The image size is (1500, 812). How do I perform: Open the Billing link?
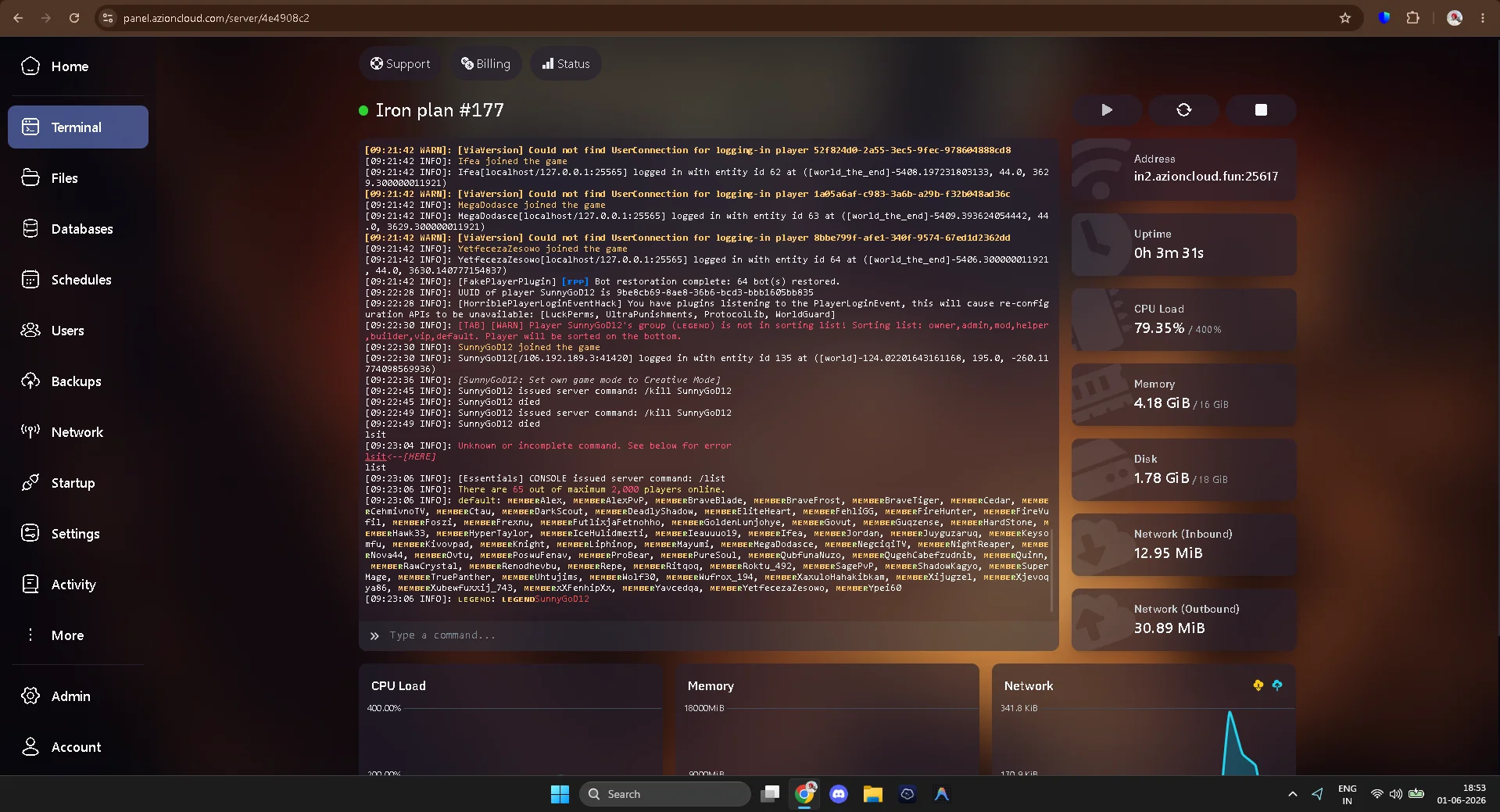click(485, 64)
